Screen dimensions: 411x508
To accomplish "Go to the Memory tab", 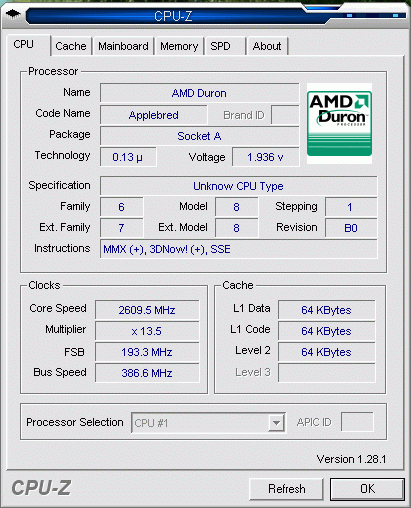I will (179, 46).
